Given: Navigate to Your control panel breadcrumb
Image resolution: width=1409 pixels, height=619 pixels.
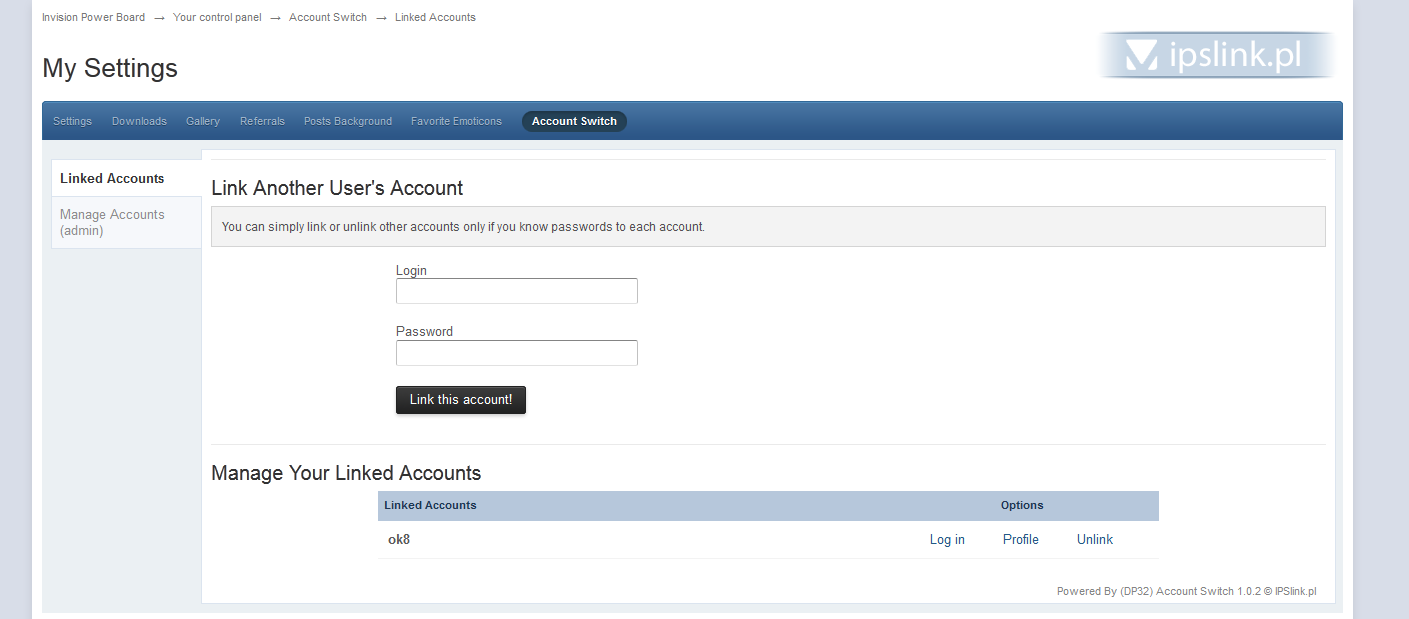Looking at the screenshot, I should click(217, 16).
